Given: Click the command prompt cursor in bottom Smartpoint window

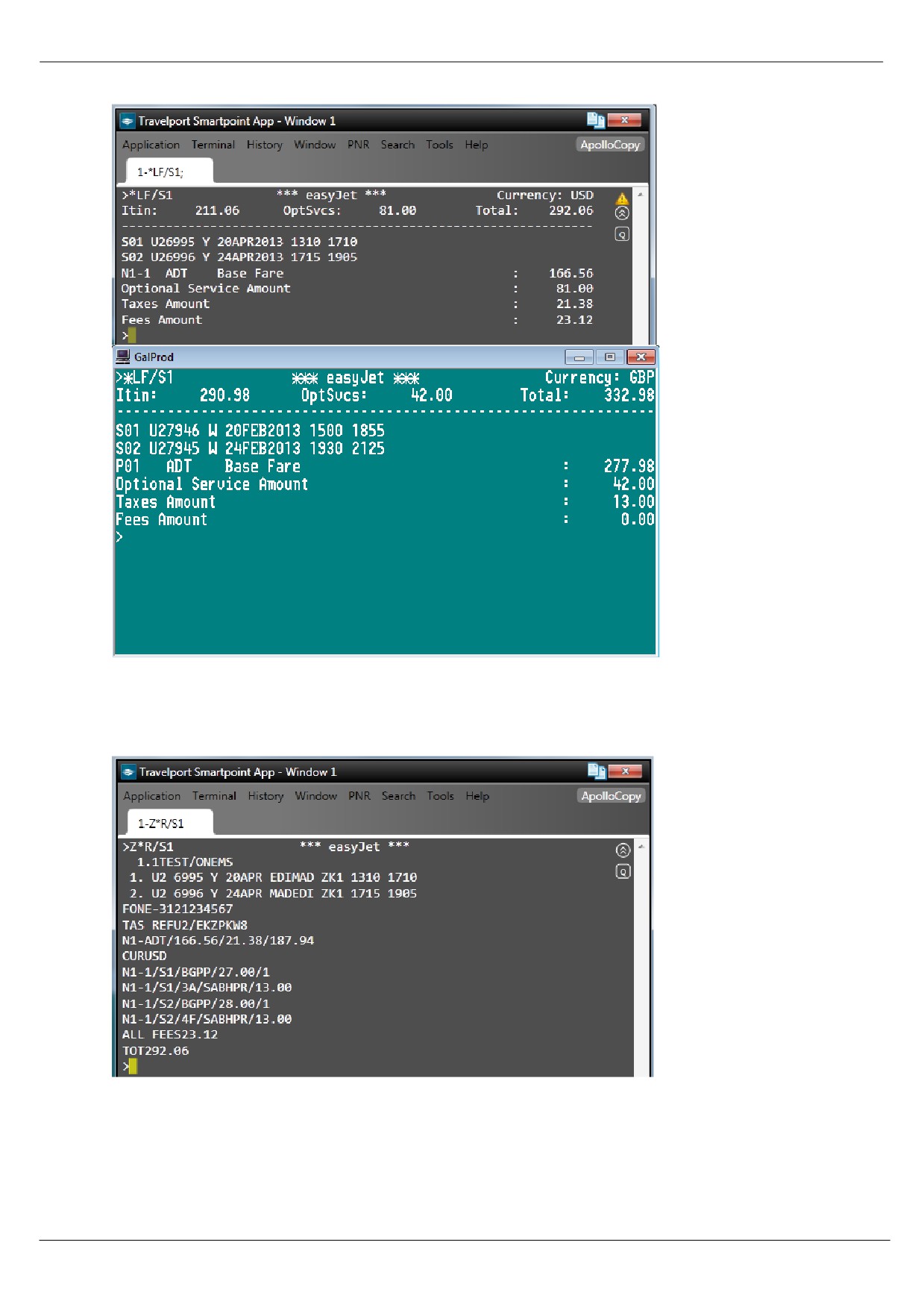Looking at the screenshot, I should click(133, 1067).
